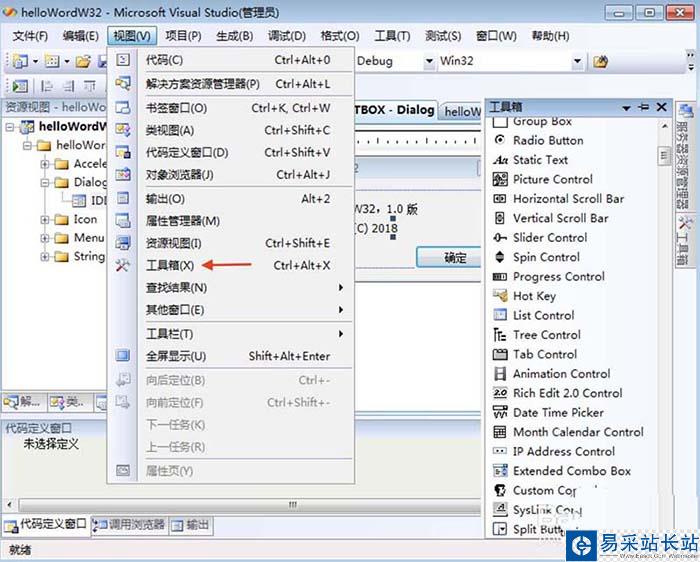Select Static Text control in toolbox
The height and width of the screenshot is (562, 700).
(530, 160)
